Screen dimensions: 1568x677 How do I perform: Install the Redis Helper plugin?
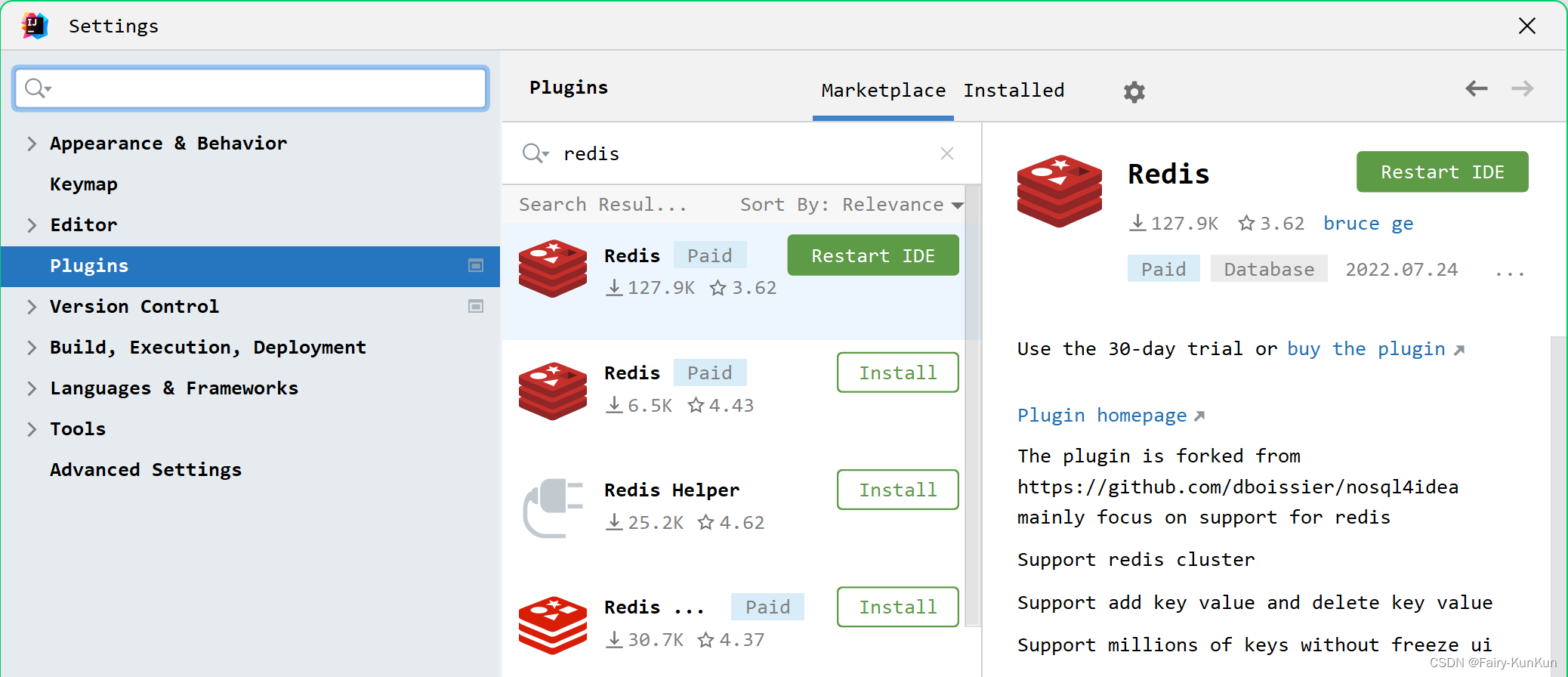pyautogui.click(x=897, y=490)
